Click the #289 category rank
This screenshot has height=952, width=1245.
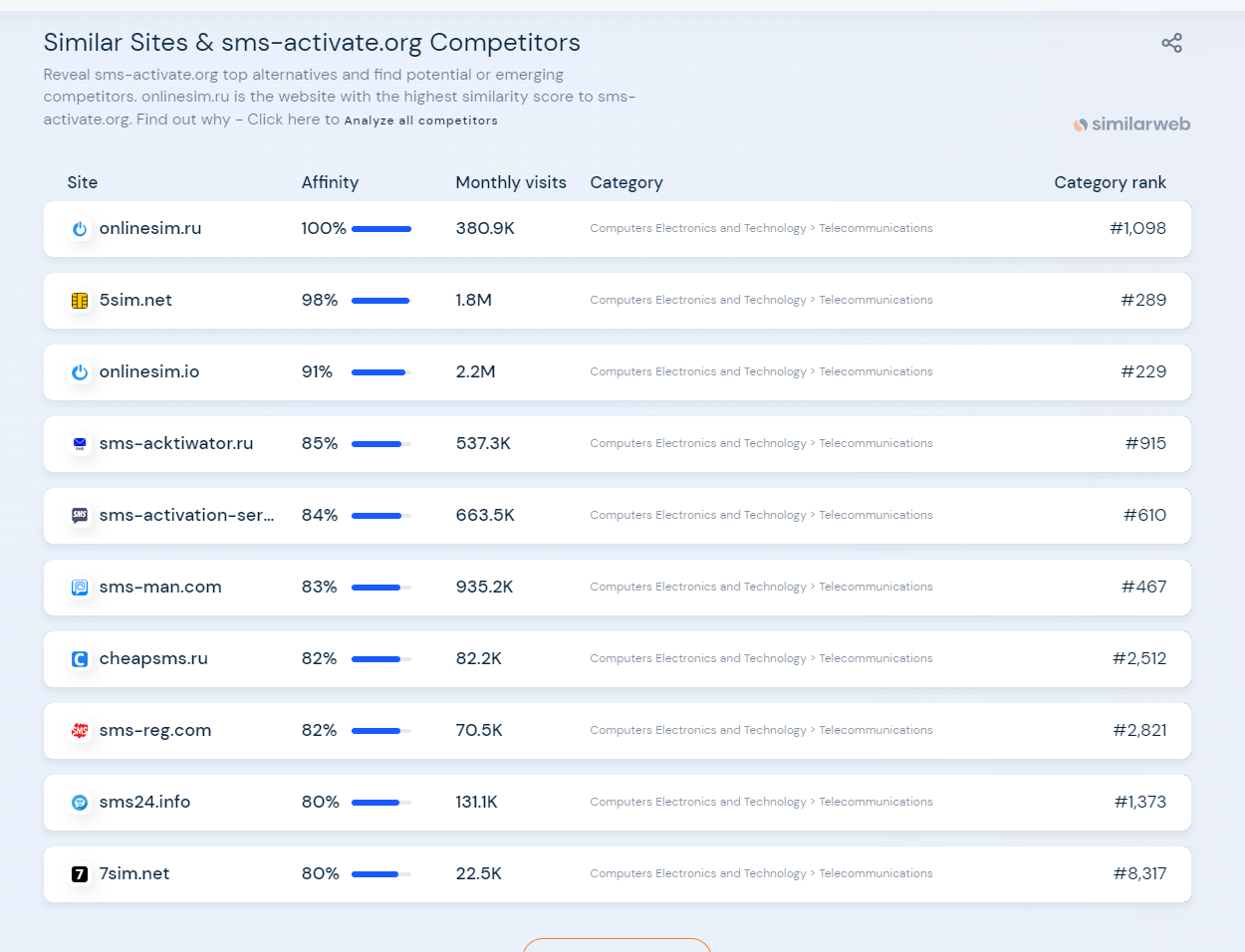click(x=1143, y=300)
